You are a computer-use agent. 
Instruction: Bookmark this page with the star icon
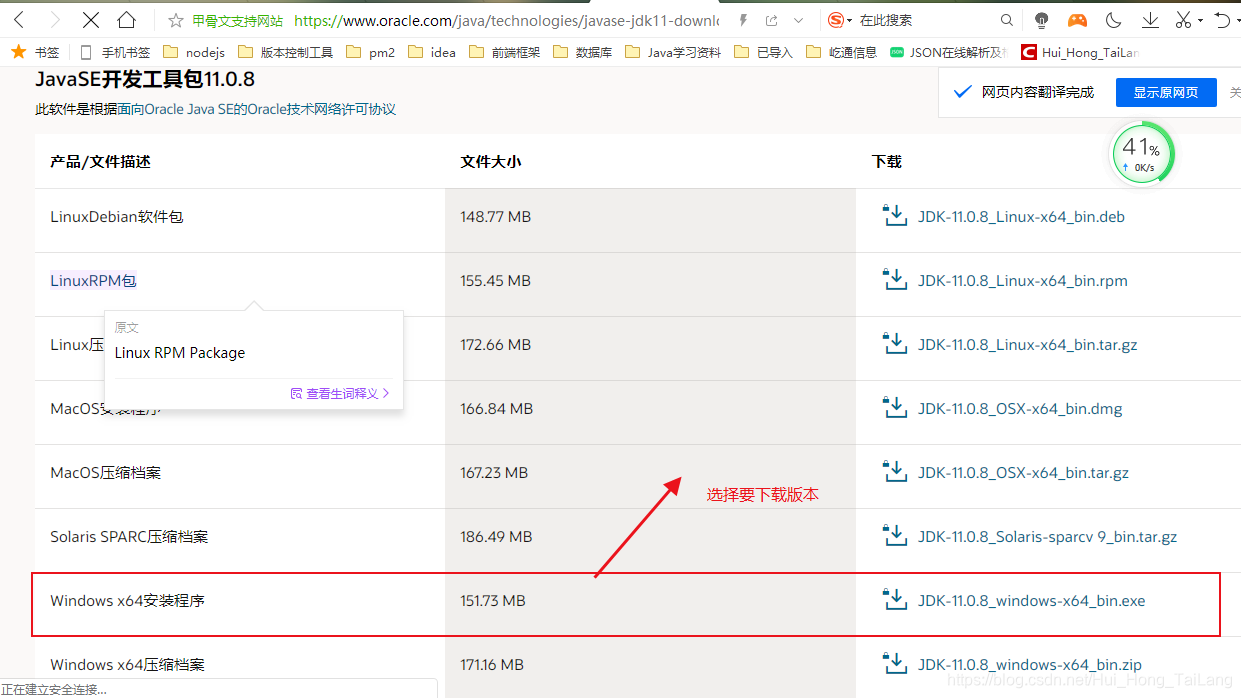point(176,20)
